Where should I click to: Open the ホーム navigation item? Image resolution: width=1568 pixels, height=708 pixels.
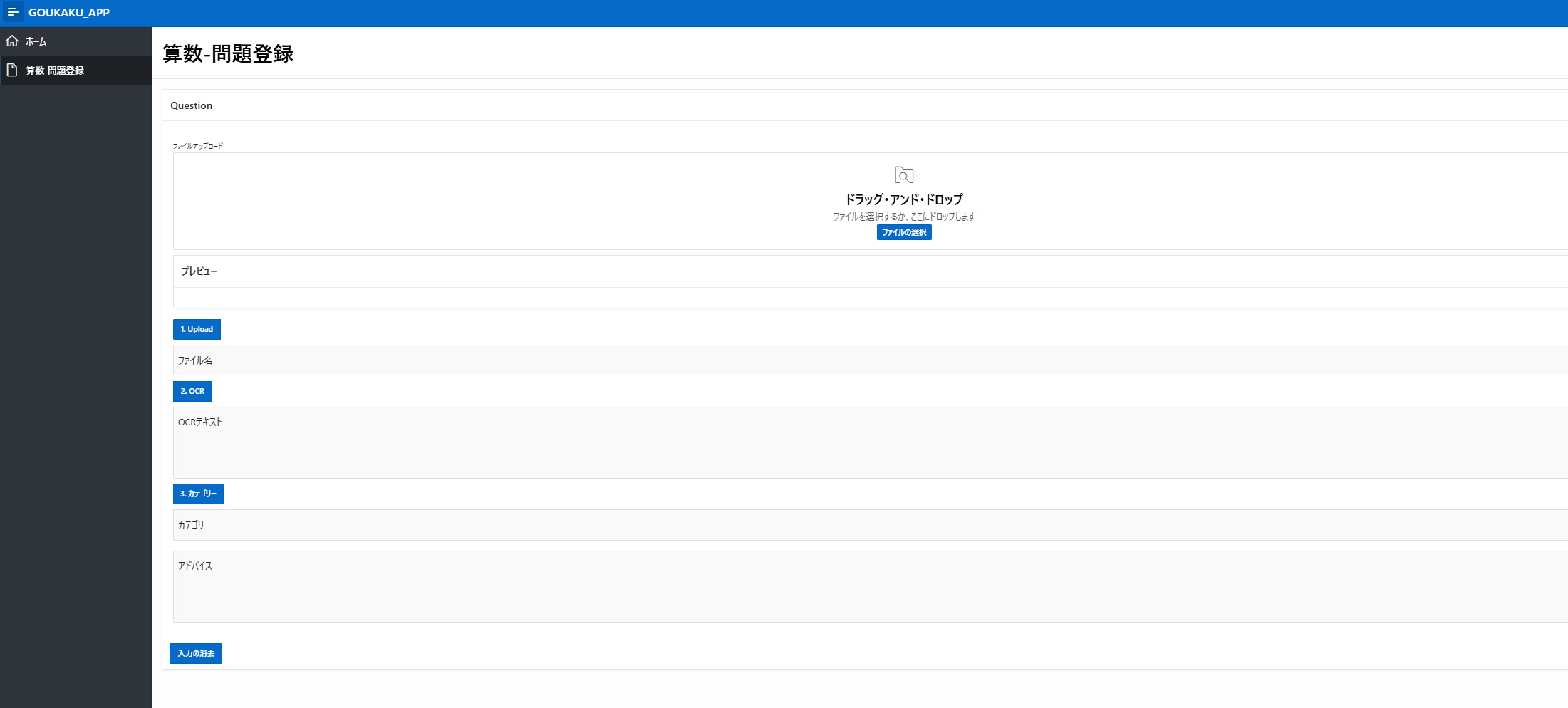click(76, 41)
